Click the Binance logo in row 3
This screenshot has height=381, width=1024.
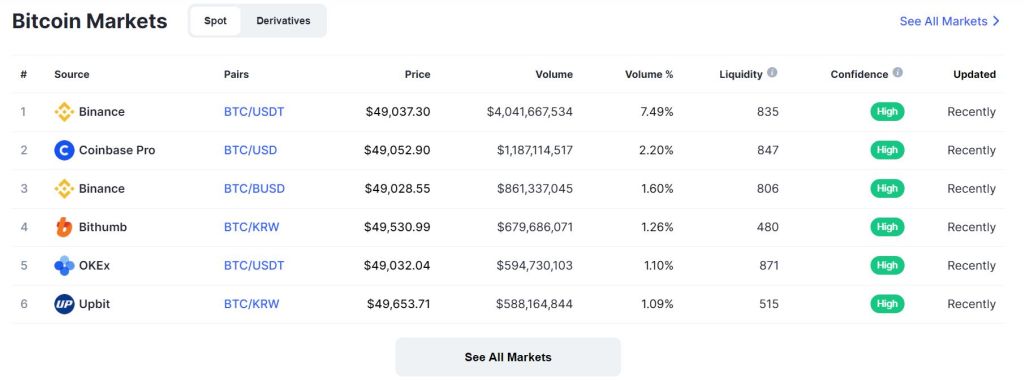(64, 189)
